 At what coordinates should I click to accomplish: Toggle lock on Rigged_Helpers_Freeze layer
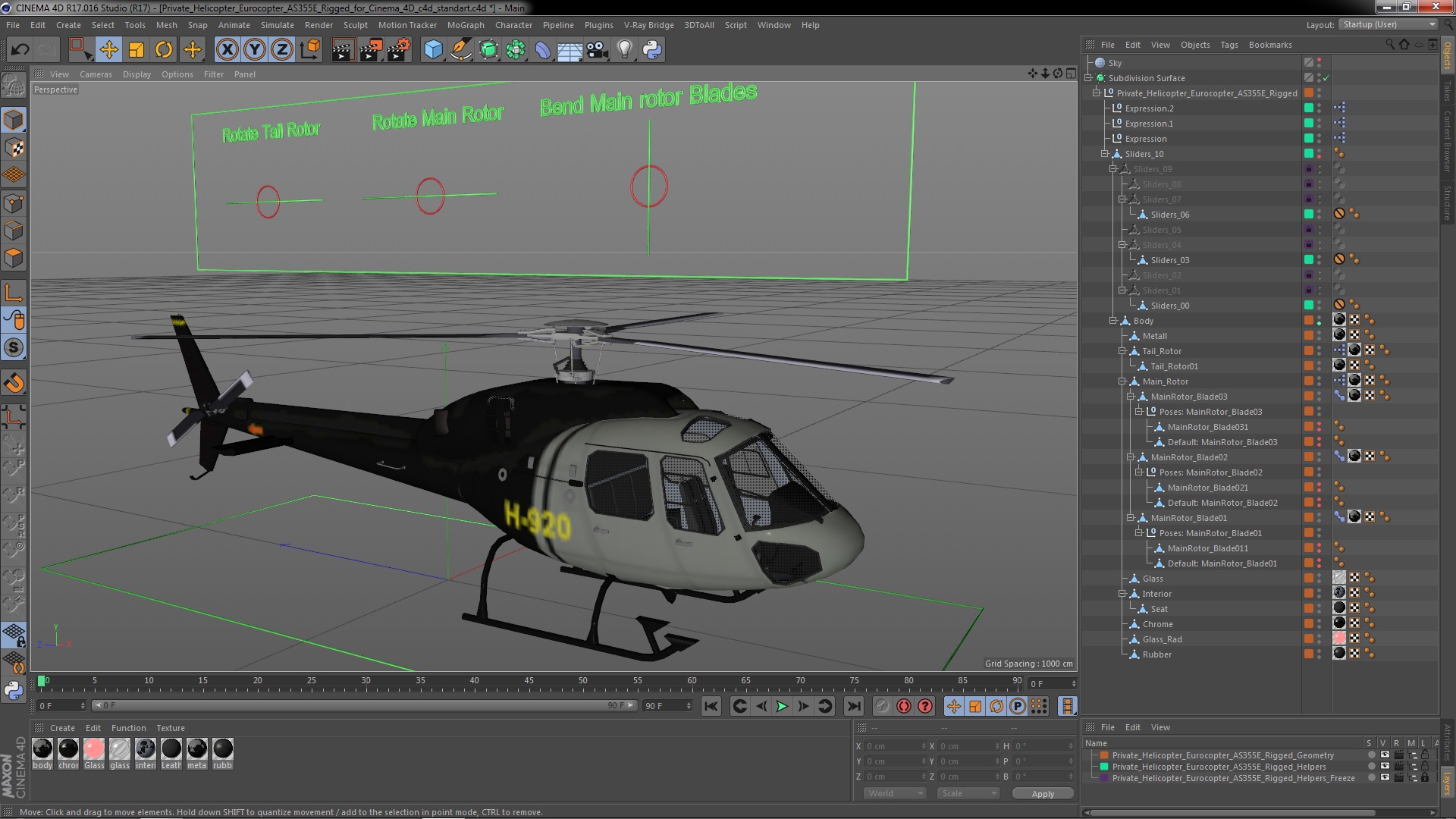[x=1425, y=778]
